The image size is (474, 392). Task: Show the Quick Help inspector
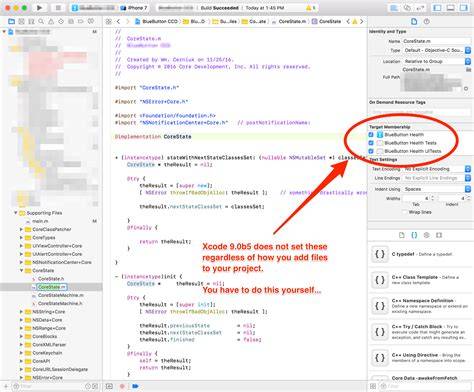pos(427,21)
